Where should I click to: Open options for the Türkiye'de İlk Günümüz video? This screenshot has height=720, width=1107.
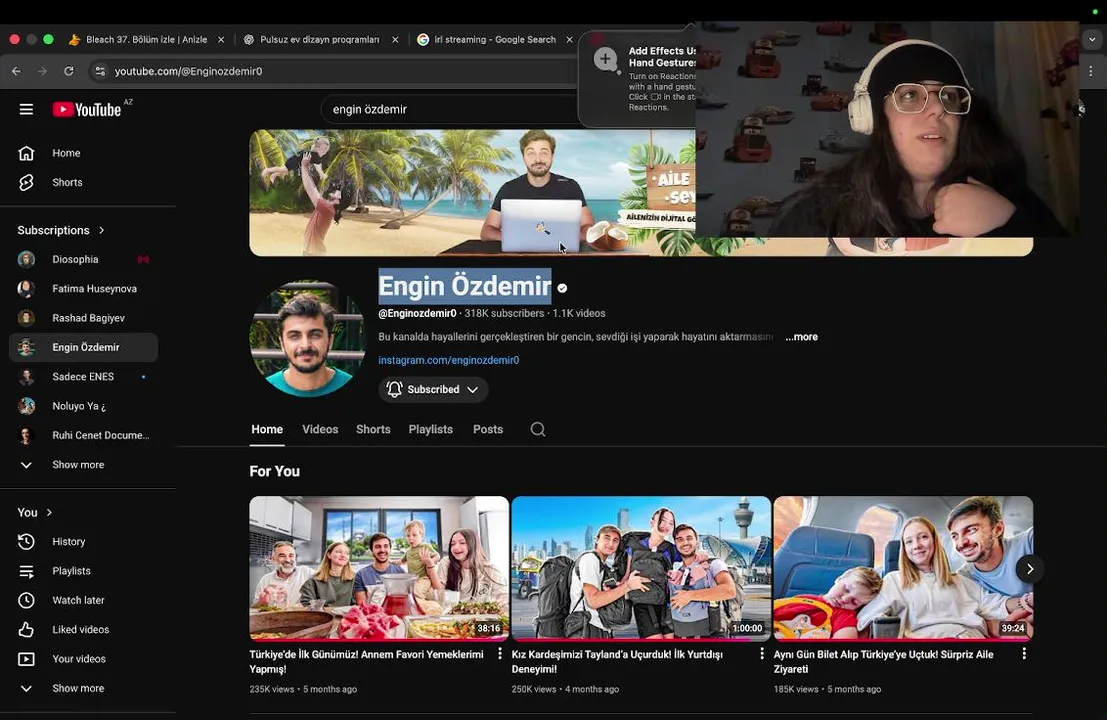[500, 654]
